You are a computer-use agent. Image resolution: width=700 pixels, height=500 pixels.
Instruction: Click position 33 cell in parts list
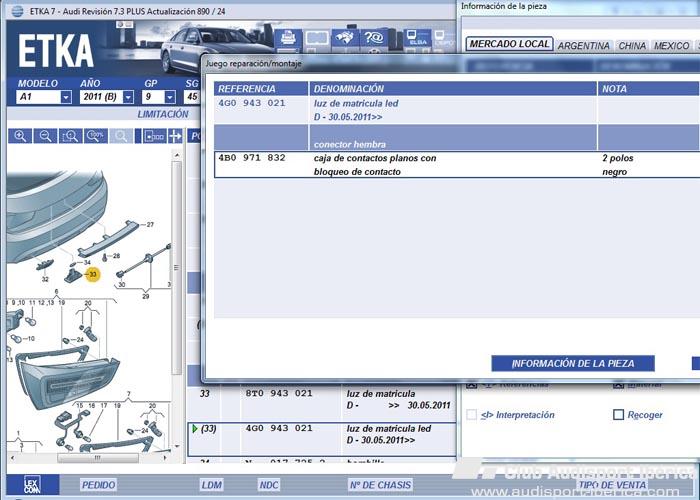tap(205, 394)
